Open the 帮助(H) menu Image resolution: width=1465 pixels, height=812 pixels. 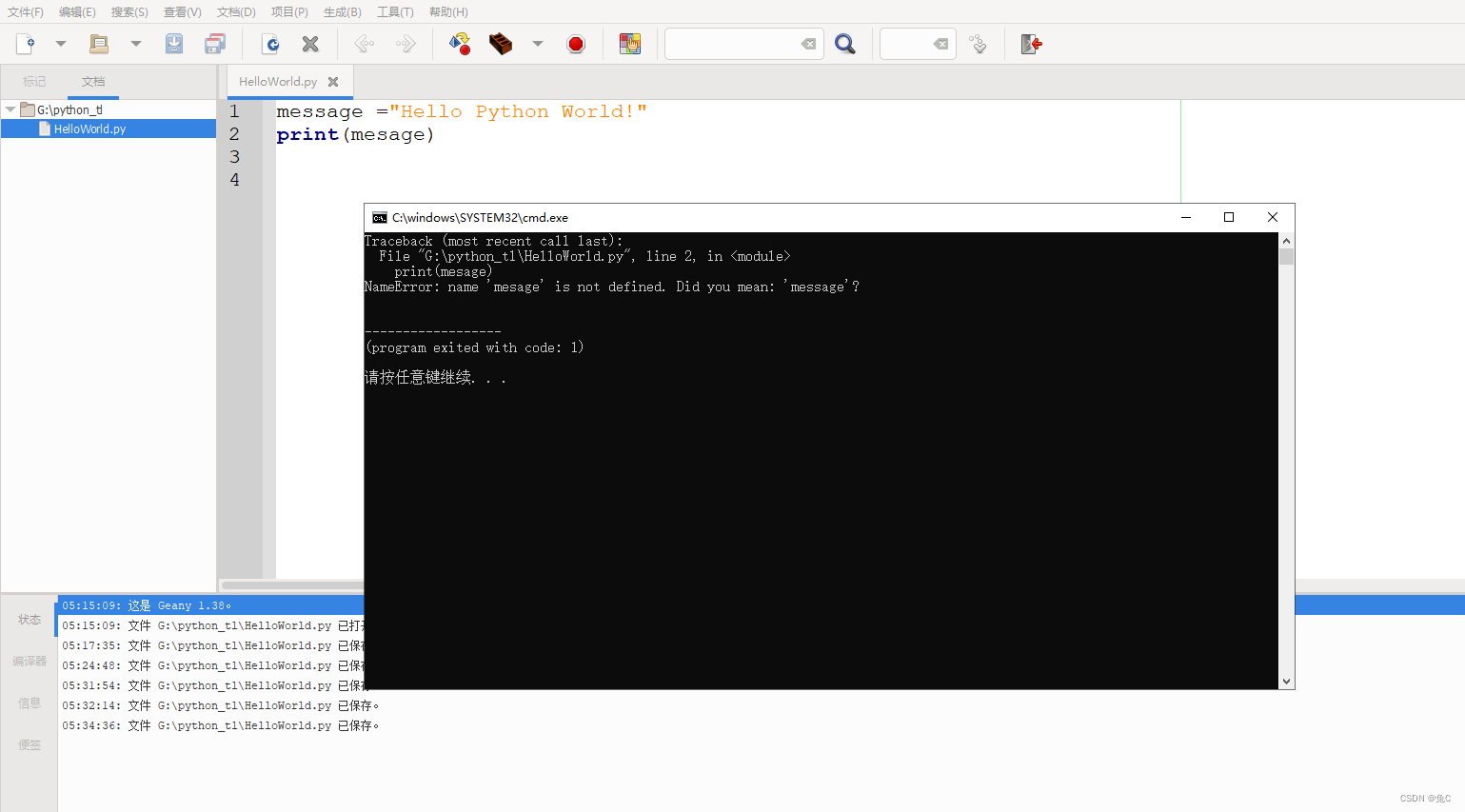coord(448,12)
